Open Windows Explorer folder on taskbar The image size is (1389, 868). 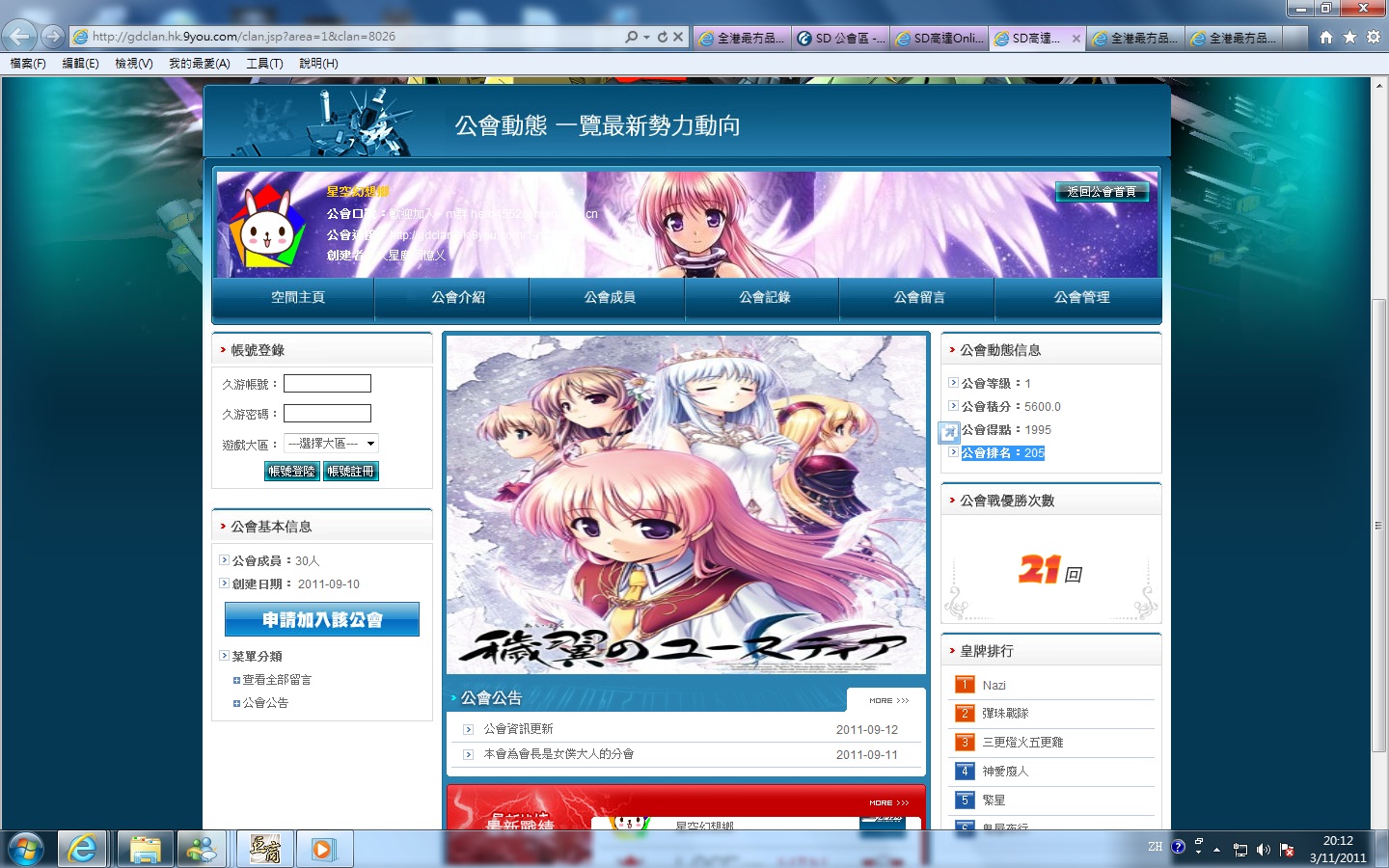[x=146, y=849]
